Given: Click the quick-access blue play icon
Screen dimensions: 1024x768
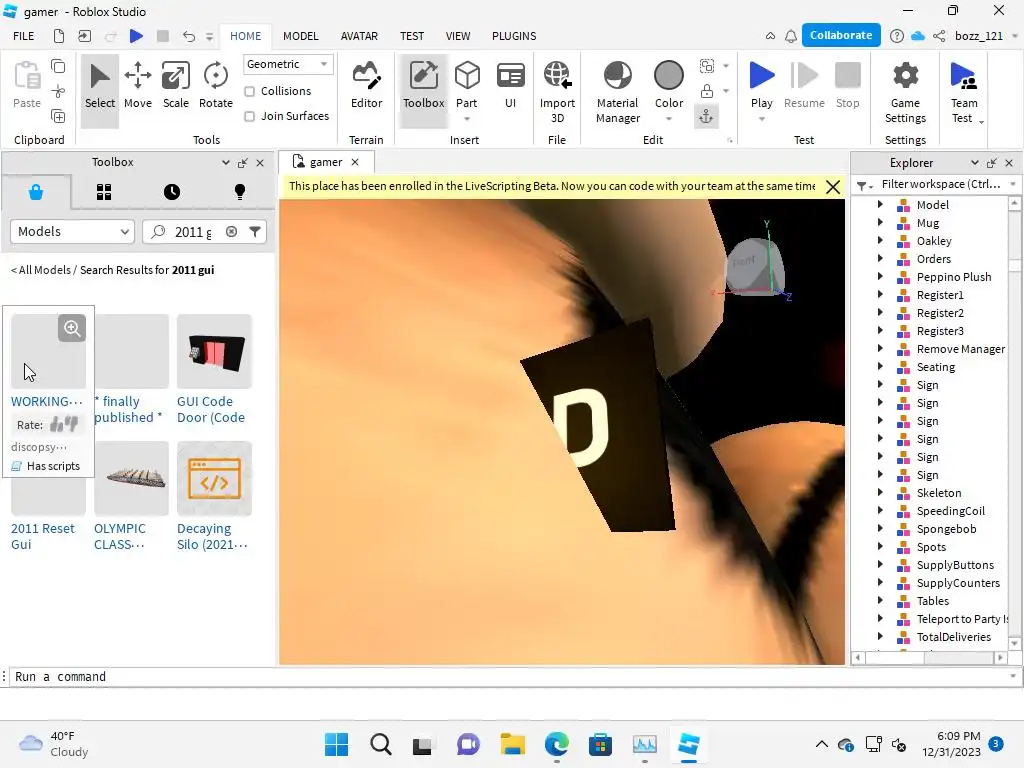Looking at the screenshot, I should (x=136, y=36).
